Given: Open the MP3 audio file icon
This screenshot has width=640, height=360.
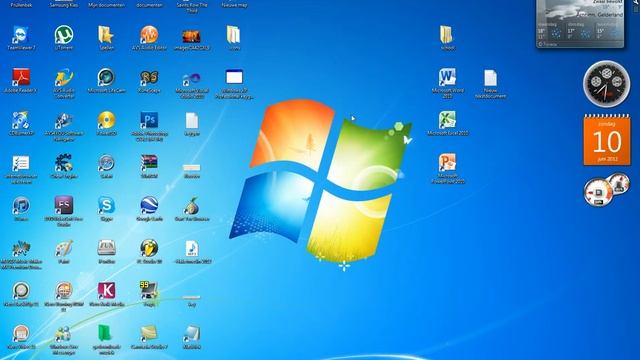Looking at the screenshot, I should pyautogui.click(x=191, y=248).
